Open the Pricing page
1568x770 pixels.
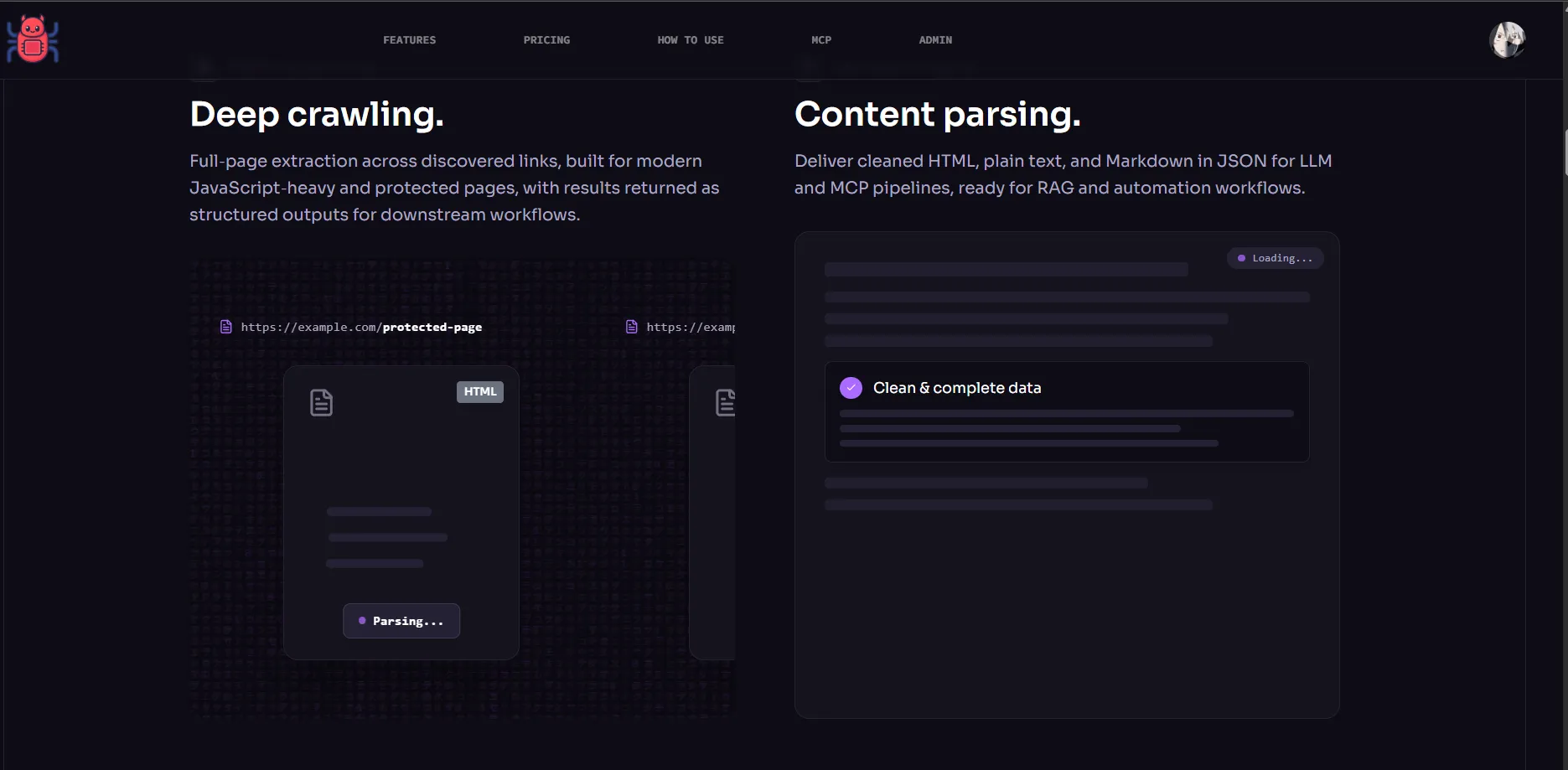tap(546, 40)
